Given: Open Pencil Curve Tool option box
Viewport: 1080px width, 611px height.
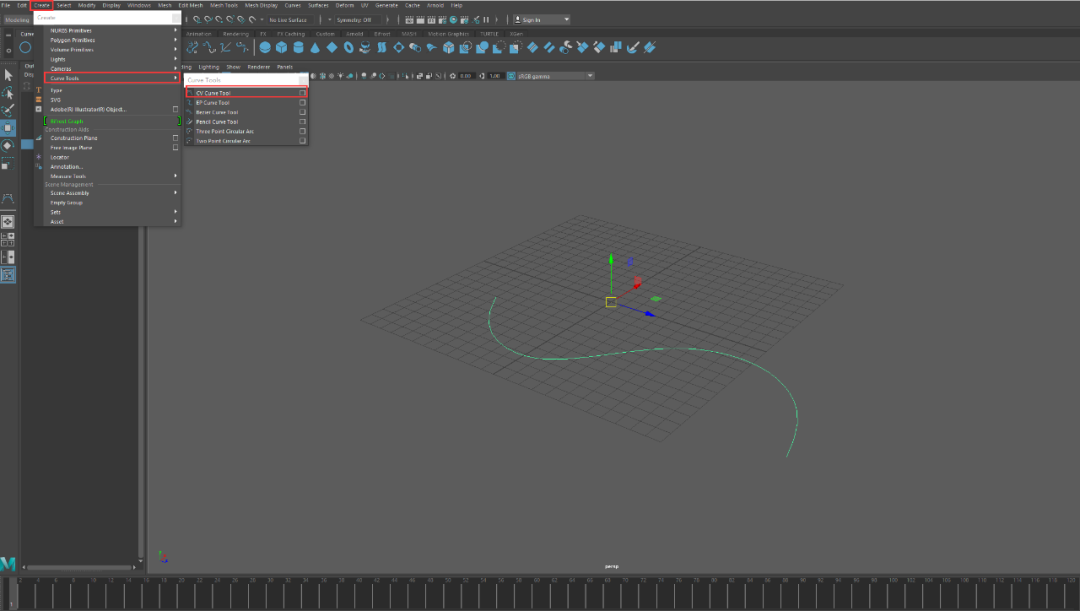Looking at the screenshot, I should click(x=302, y=122).
